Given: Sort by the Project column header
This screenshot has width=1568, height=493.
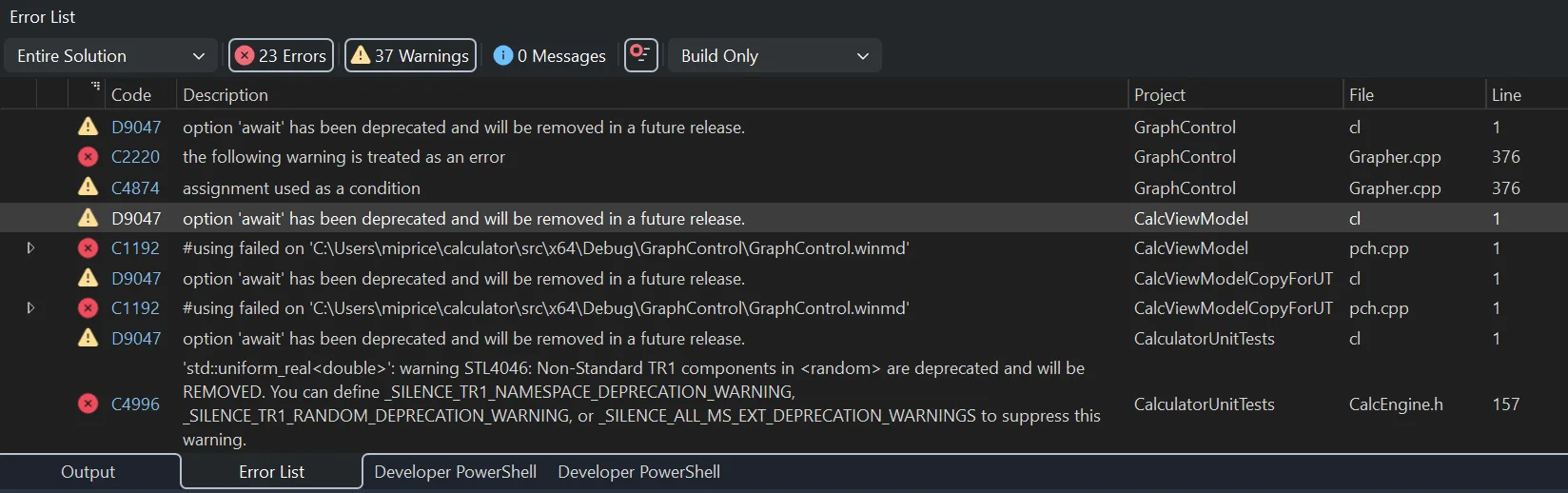Looking at the screenshot, I should click(x=1159, y=95).
